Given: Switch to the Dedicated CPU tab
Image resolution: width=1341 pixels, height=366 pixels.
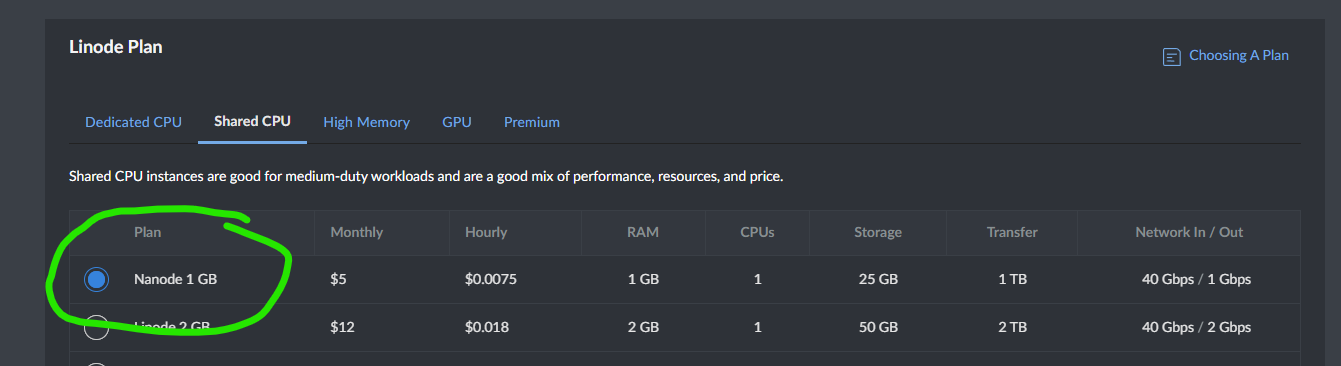Looking at the screenshot, I should click(x=133, y=122).
